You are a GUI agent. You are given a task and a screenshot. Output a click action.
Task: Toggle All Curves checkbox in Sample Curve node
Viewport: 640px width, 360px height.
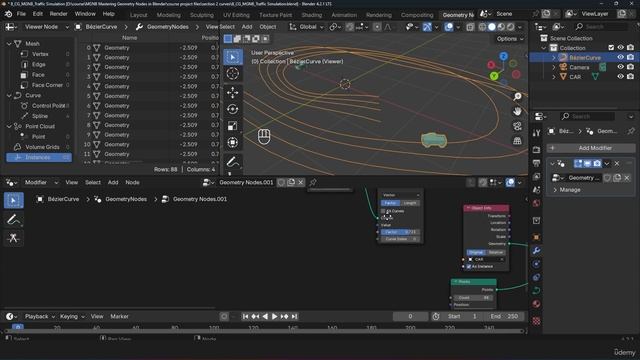[x=383, y=211]
